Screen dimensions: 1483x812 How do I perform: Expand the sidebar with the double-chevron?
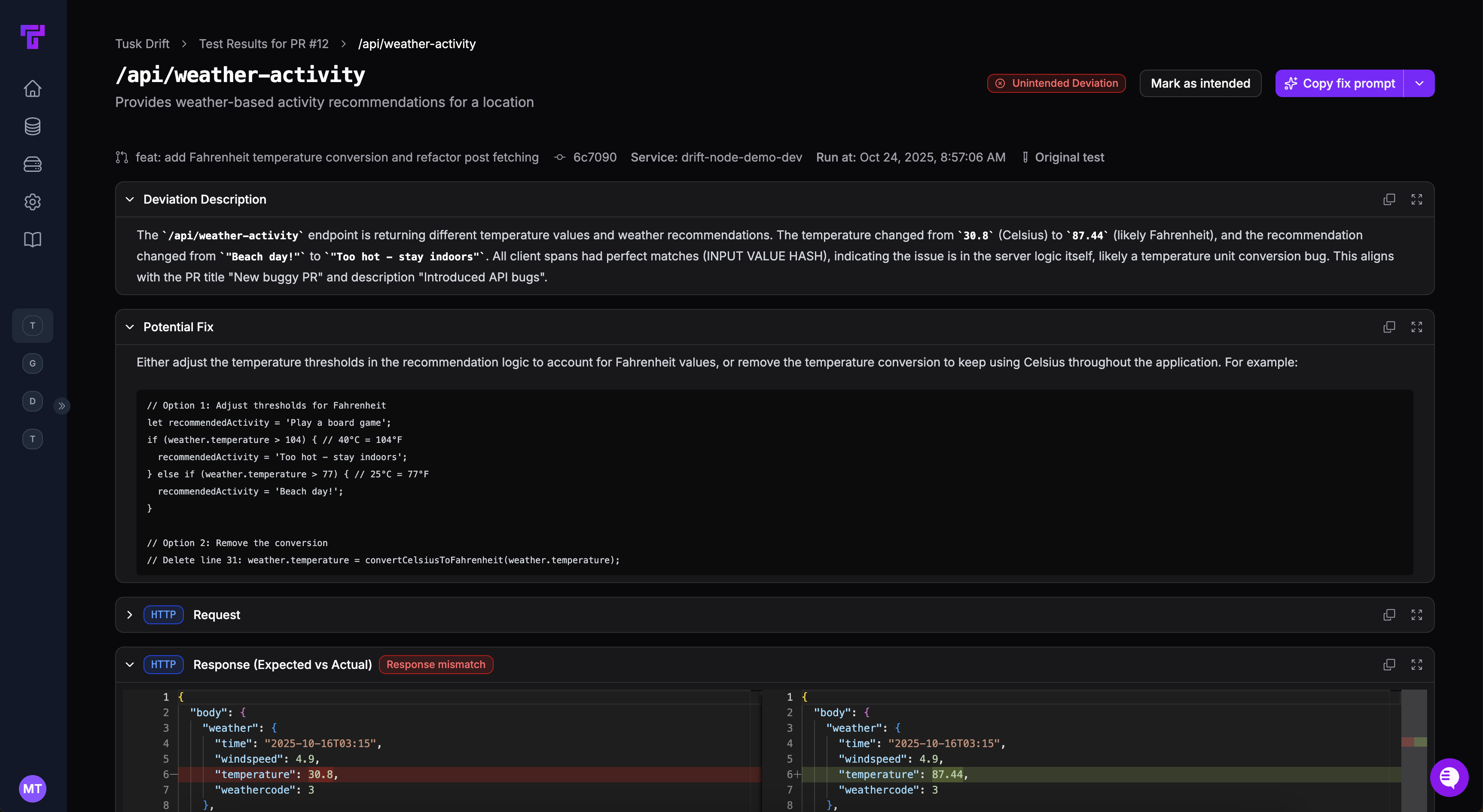61,406
